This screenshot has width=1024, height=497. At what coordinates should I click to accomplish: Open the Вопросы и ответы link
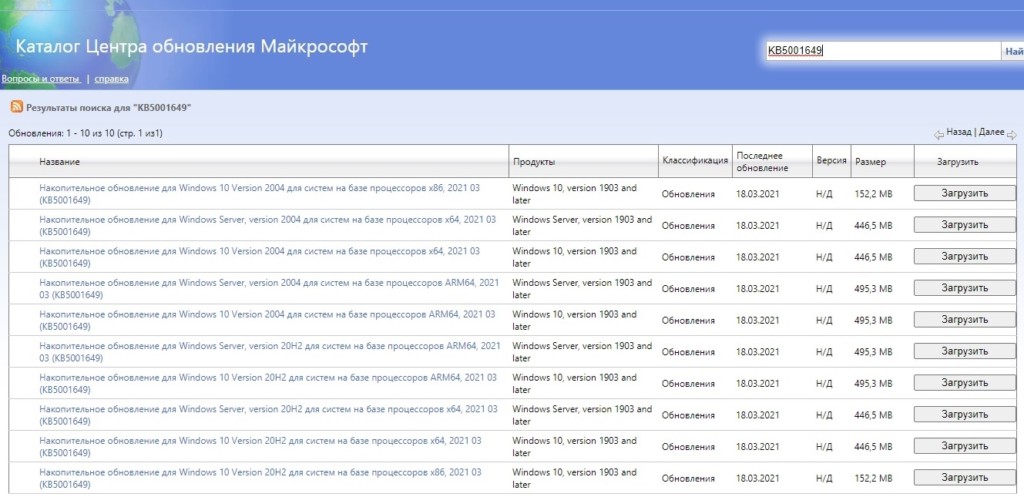41,79
